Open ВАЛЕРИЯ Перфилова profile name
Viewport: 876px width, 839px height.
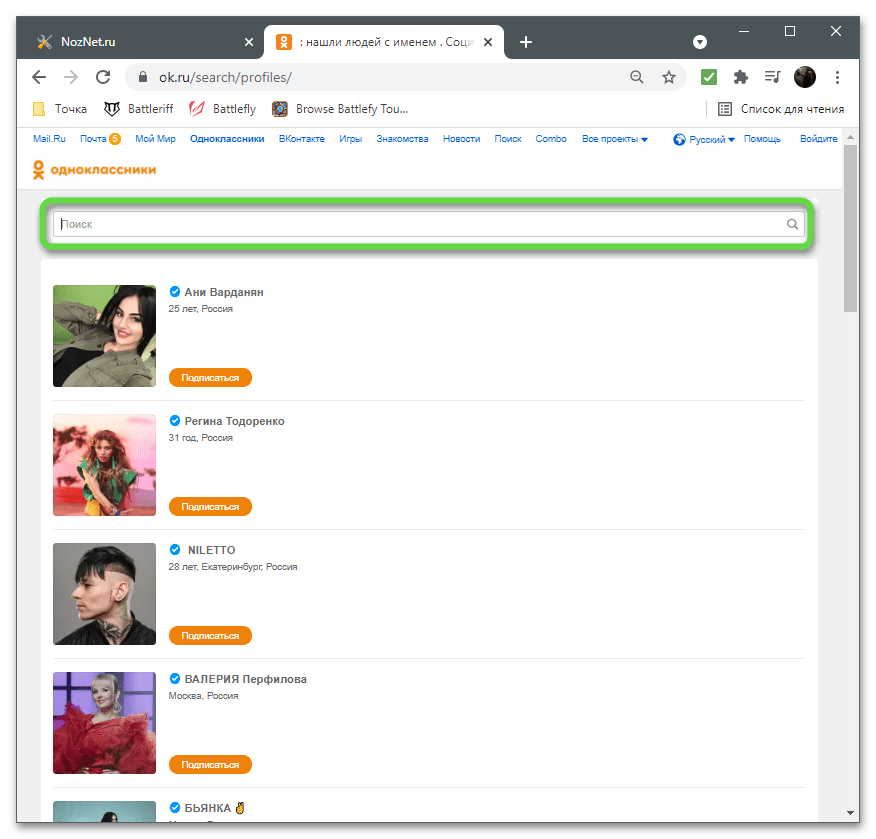(246, 679)
